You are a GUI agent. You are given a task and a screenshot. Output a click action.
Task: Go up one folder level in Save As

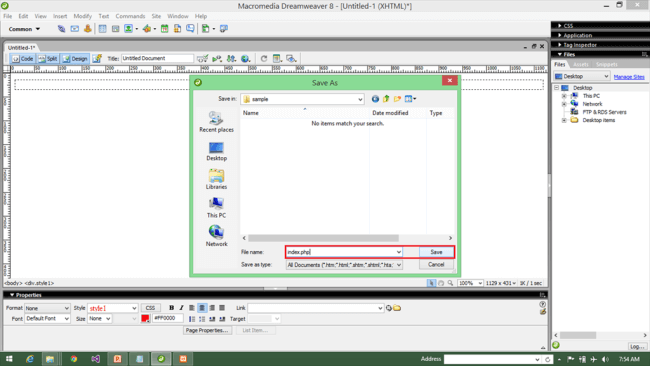pyautogui.click(x=386, y=99)
